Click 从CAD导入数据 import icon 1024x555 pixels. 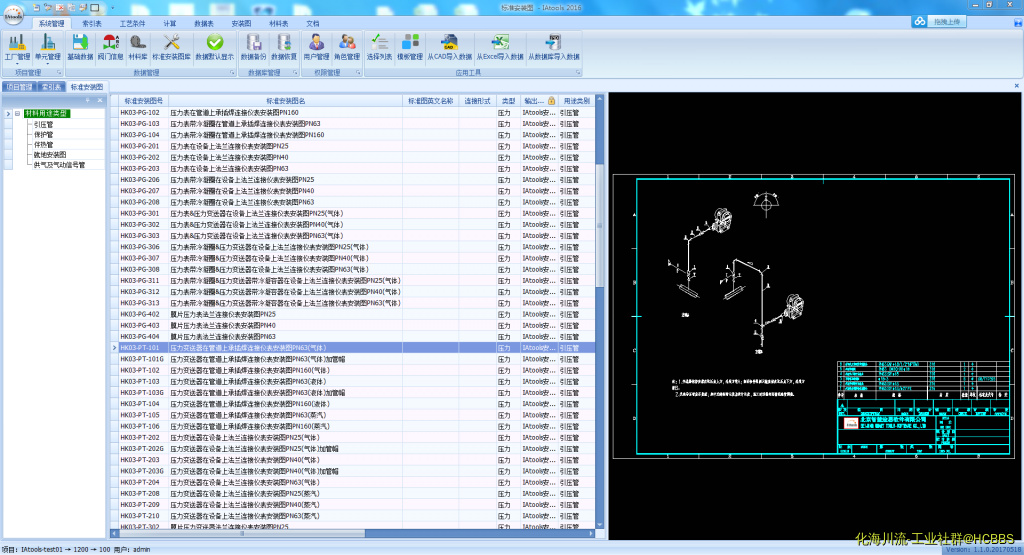[x=449, y=43]
